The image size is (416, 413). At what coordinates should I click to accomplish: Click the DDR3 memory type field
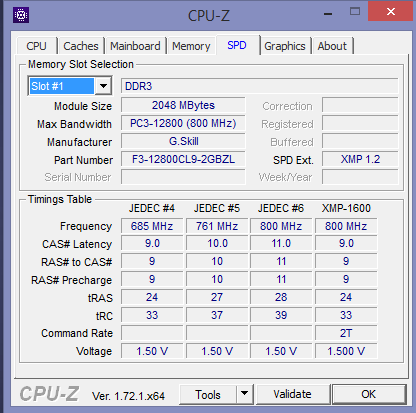pos(259,86)
